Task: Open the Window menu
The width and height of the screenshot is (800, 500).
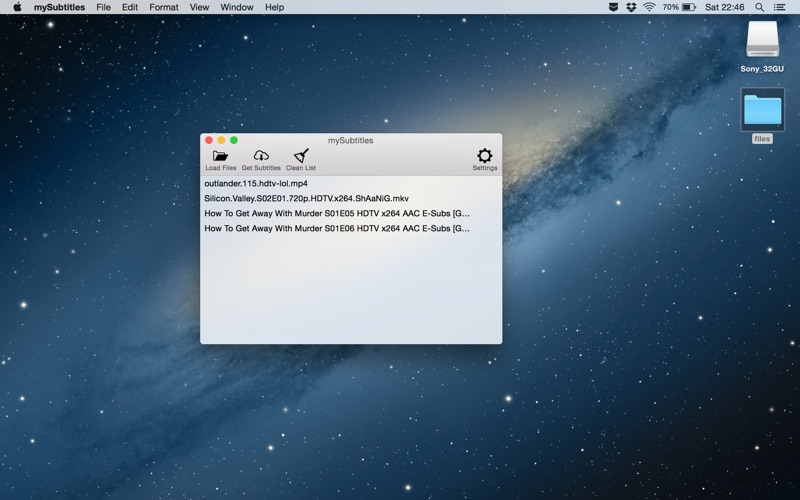Action: click(237, 7)
